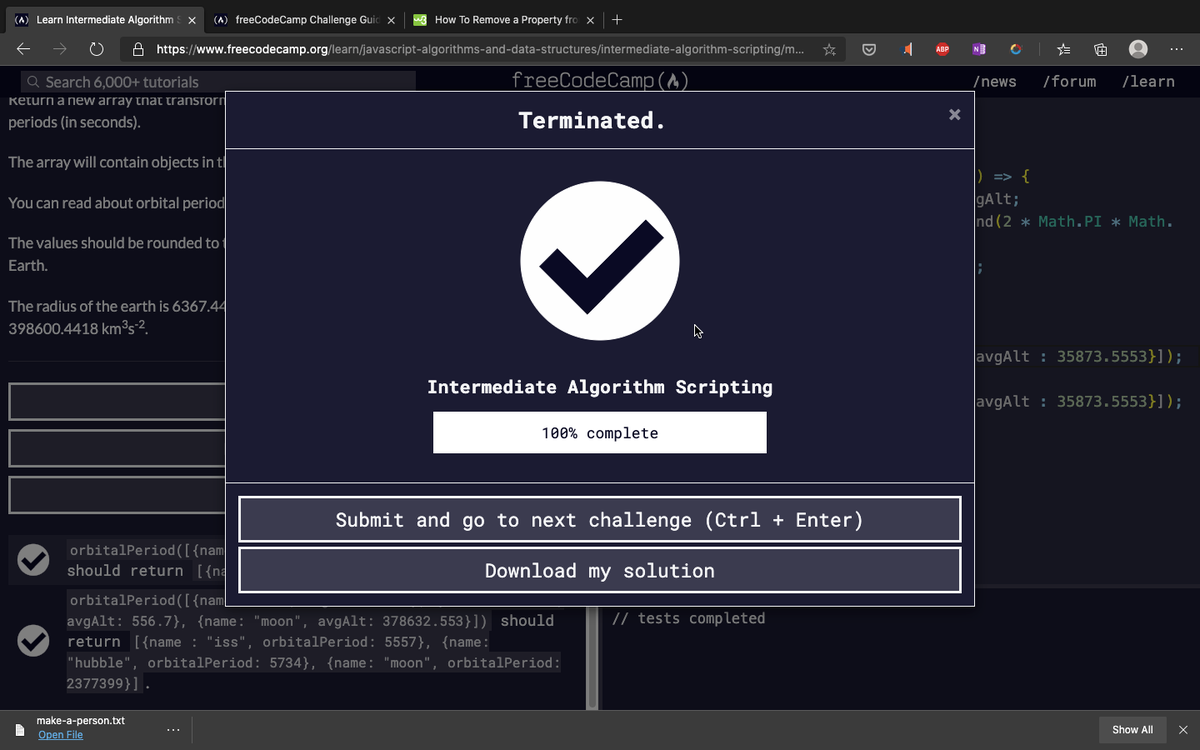Image resolution: width=1200 pixels, height=750 pixels.
Task: Close the freeCodeCamp Challenge Guide tab
Action: tap(391, 20)
